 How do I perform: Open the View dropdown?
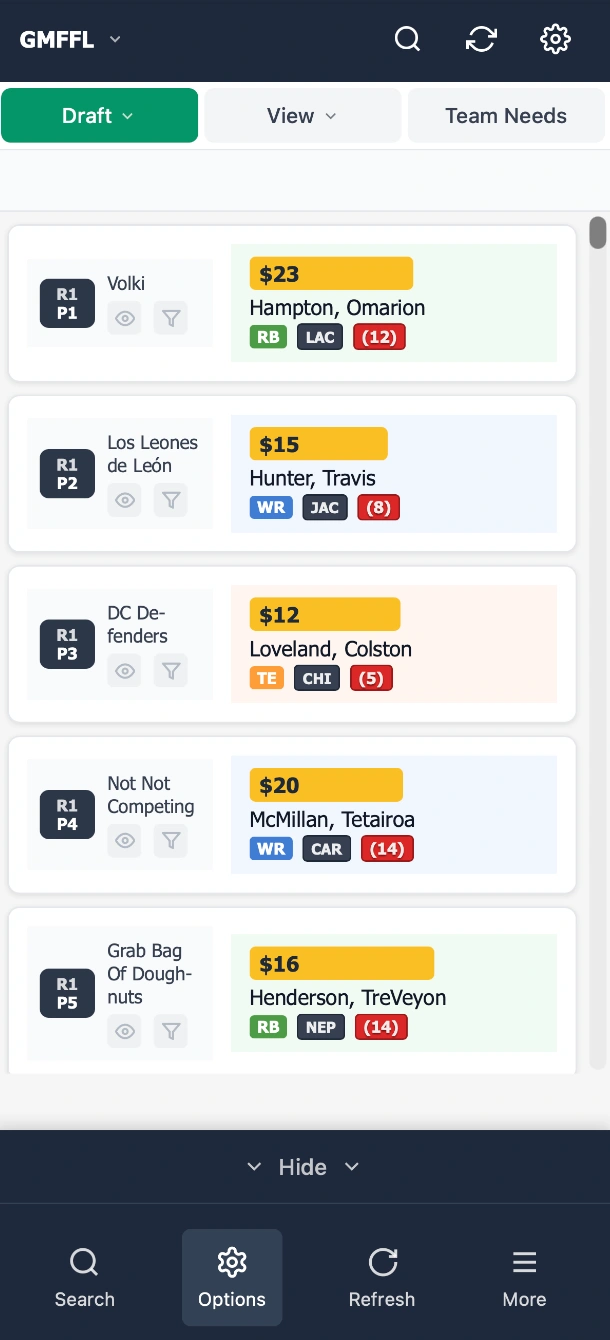(x=302, y=115)
